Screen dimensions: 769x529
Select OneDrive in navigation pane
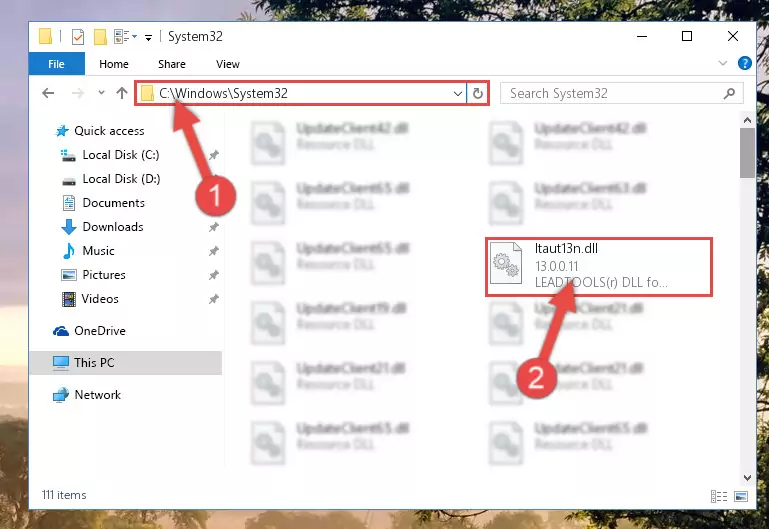coord(100,331)
